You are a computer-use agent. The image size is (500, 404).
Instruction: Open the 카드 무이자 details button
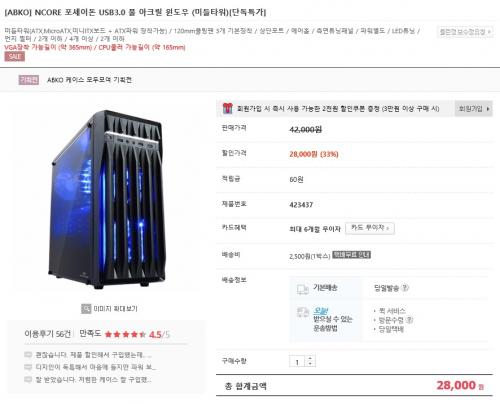click(x=370, y=228)
